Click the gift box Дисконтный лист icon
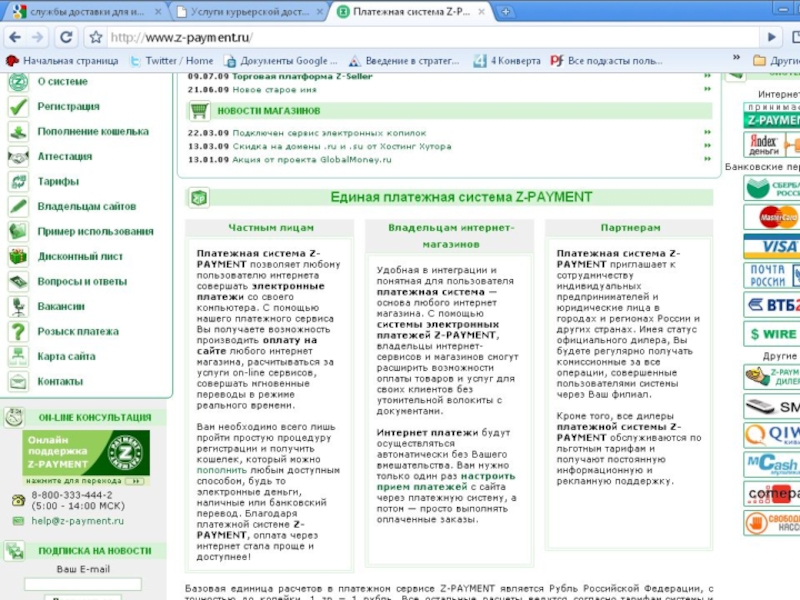The width and height of the screenshot is (800, 600). tap(18, 257)
